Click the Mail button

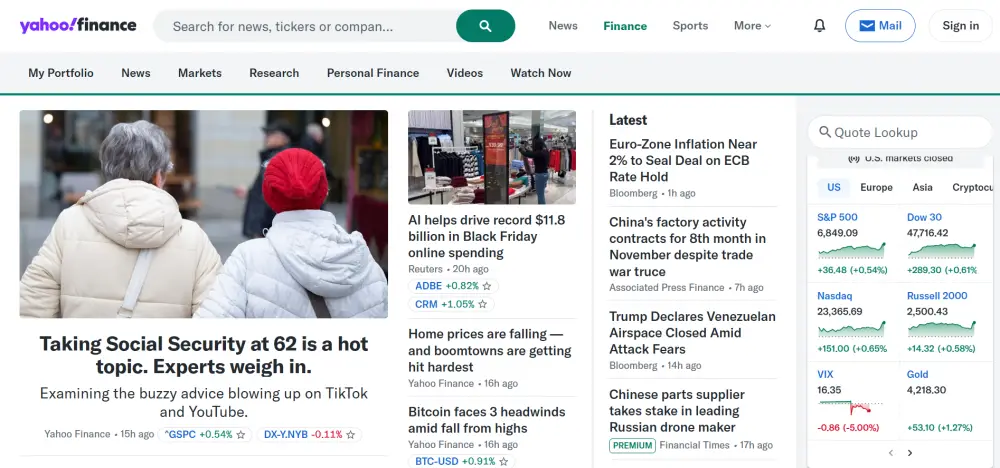pos(880,26)
